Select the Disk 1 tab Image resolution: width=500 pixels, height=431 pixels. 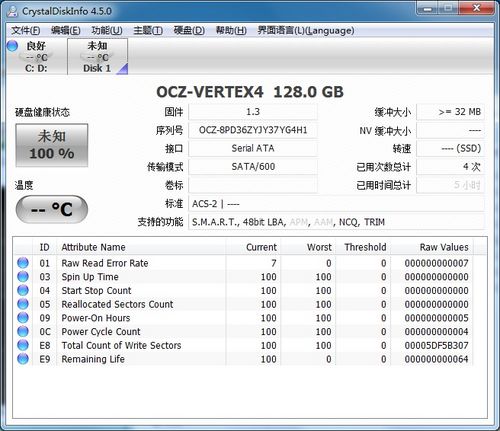tap(97, 57)
